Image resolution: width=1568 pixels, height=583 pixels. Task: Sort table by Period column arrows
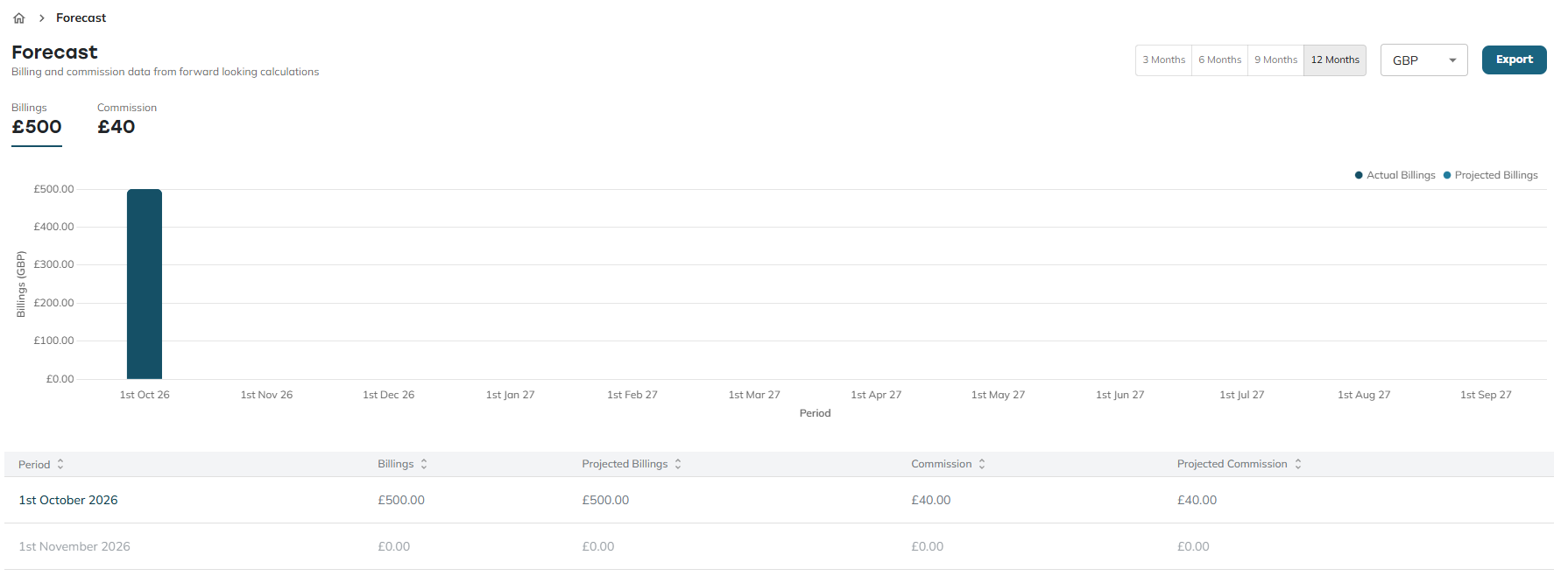(60, 465)
